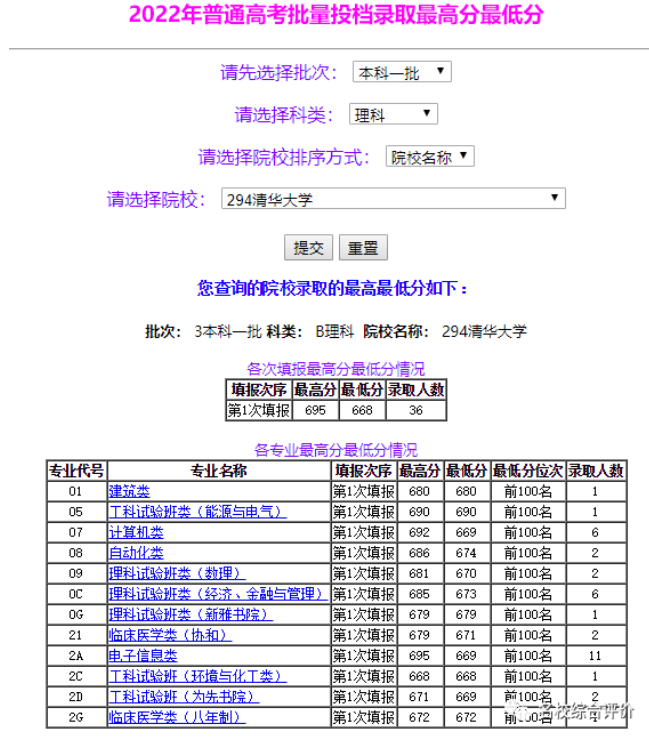Select major code 09 cell
The image size is (649, 739).
pos(77,574)
